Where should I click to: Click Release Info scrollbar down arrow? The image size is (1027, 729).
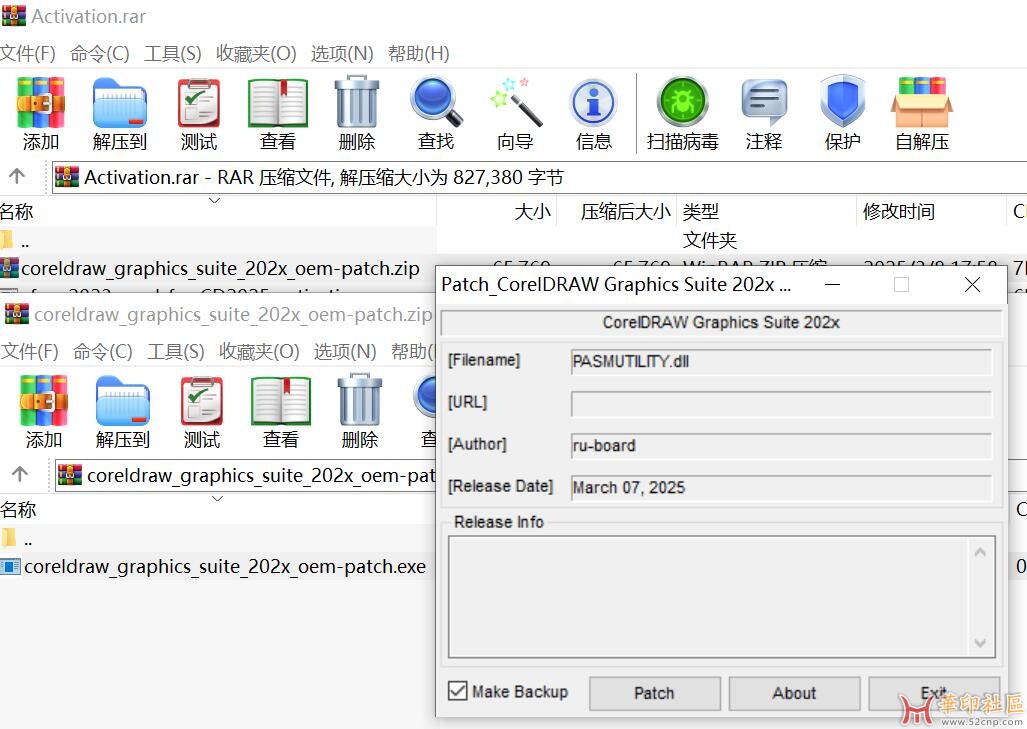pos(980,643)
